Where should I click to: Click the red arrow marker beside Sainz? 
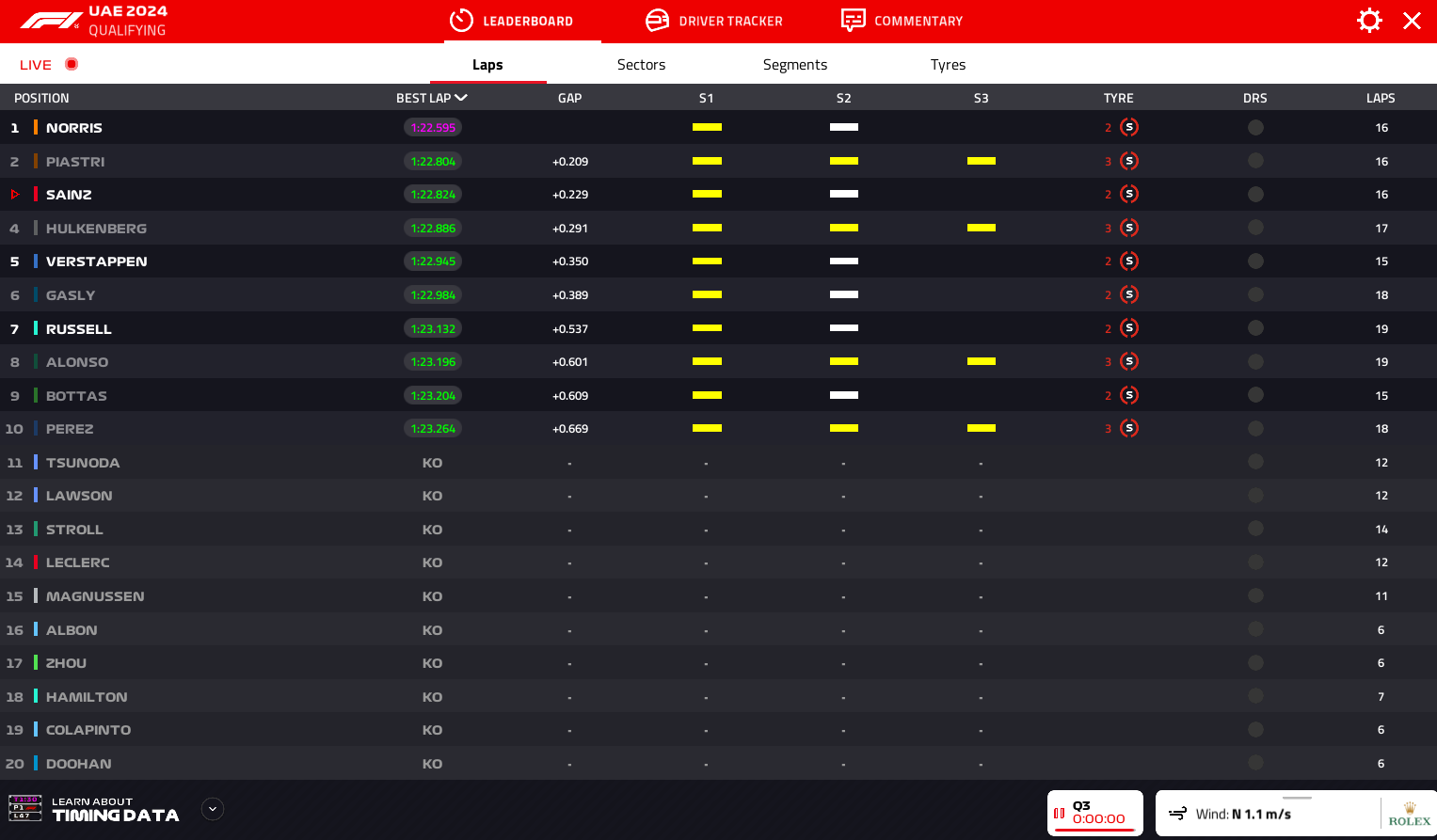coord(15,195)
